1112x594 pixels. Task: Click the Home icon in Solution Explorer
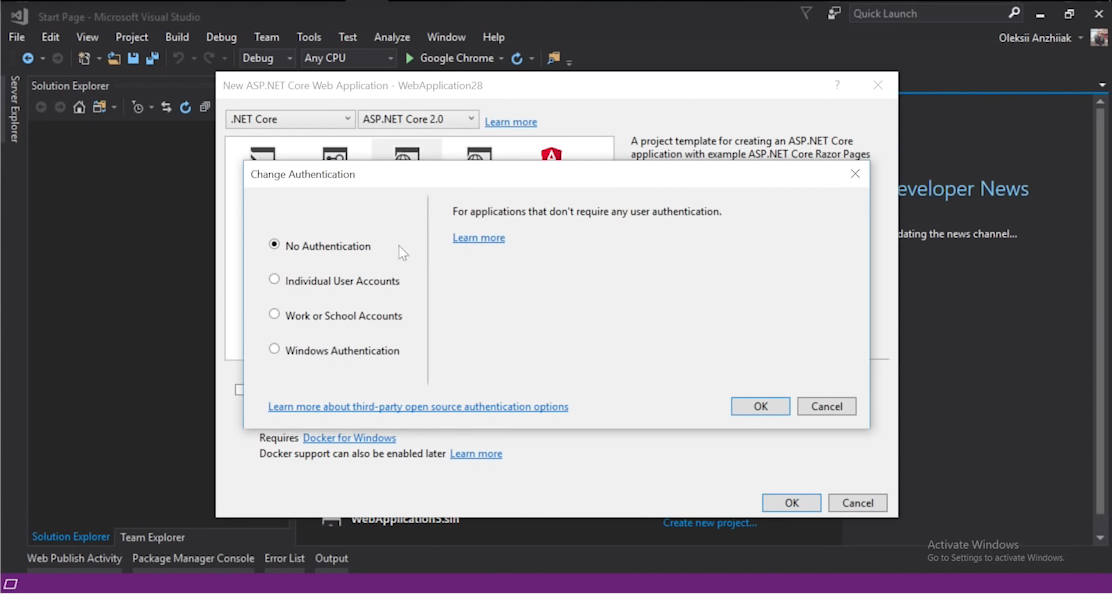click(79, 107)
